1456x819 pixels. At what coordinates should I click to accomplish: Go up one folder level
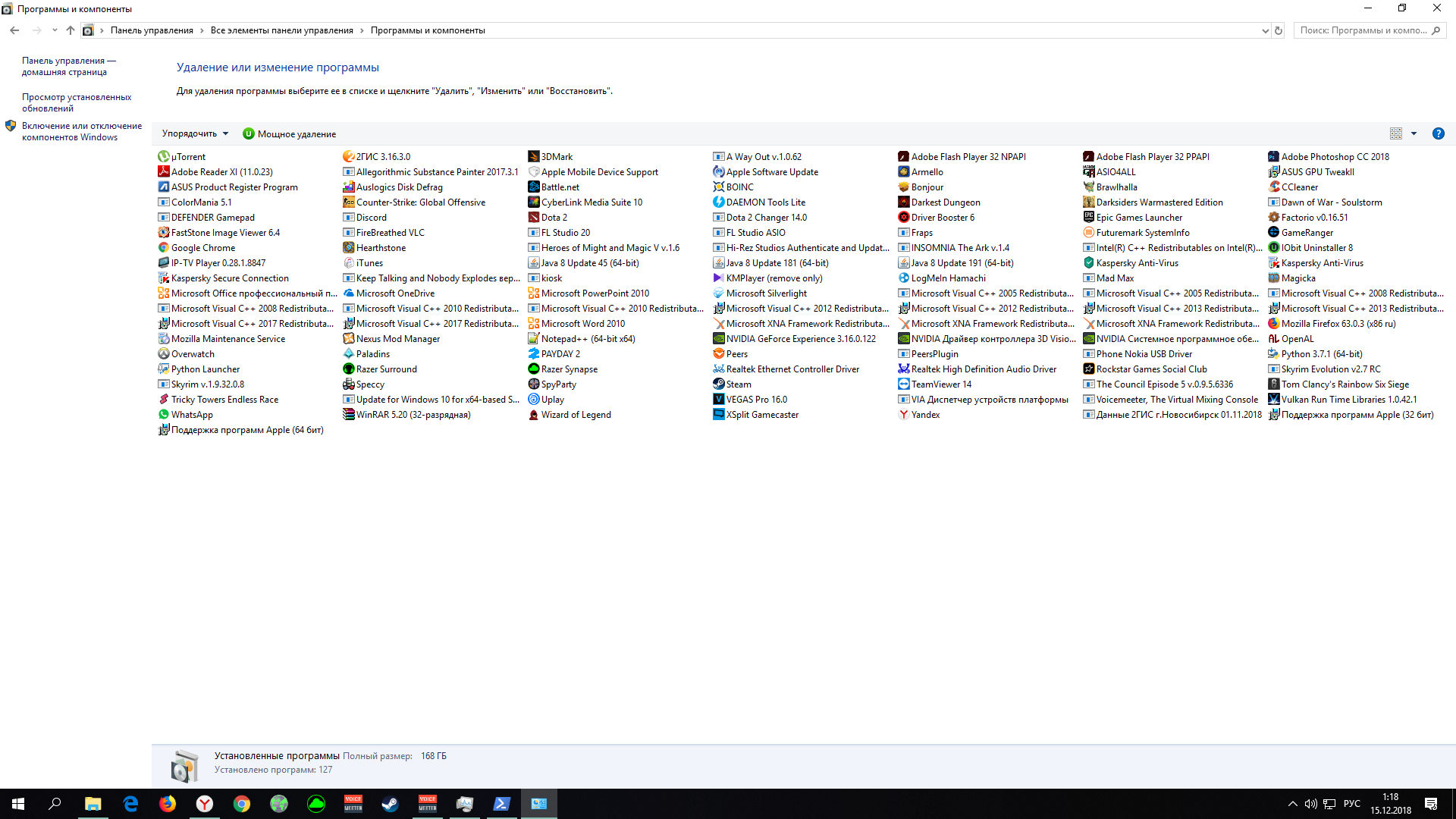tap(71, 30)
